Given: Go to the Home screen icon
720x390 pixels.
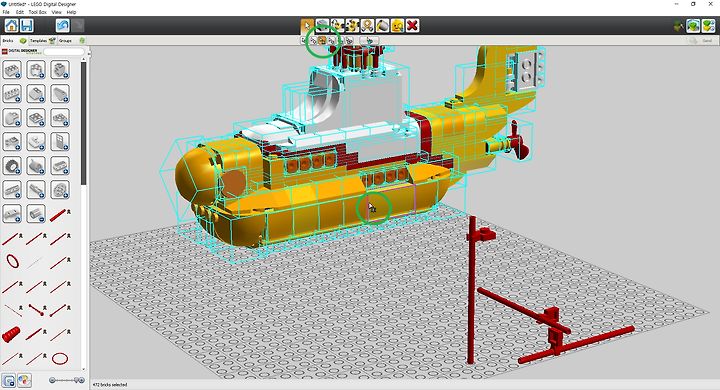Looking at the screenshot, I should 11,25.
